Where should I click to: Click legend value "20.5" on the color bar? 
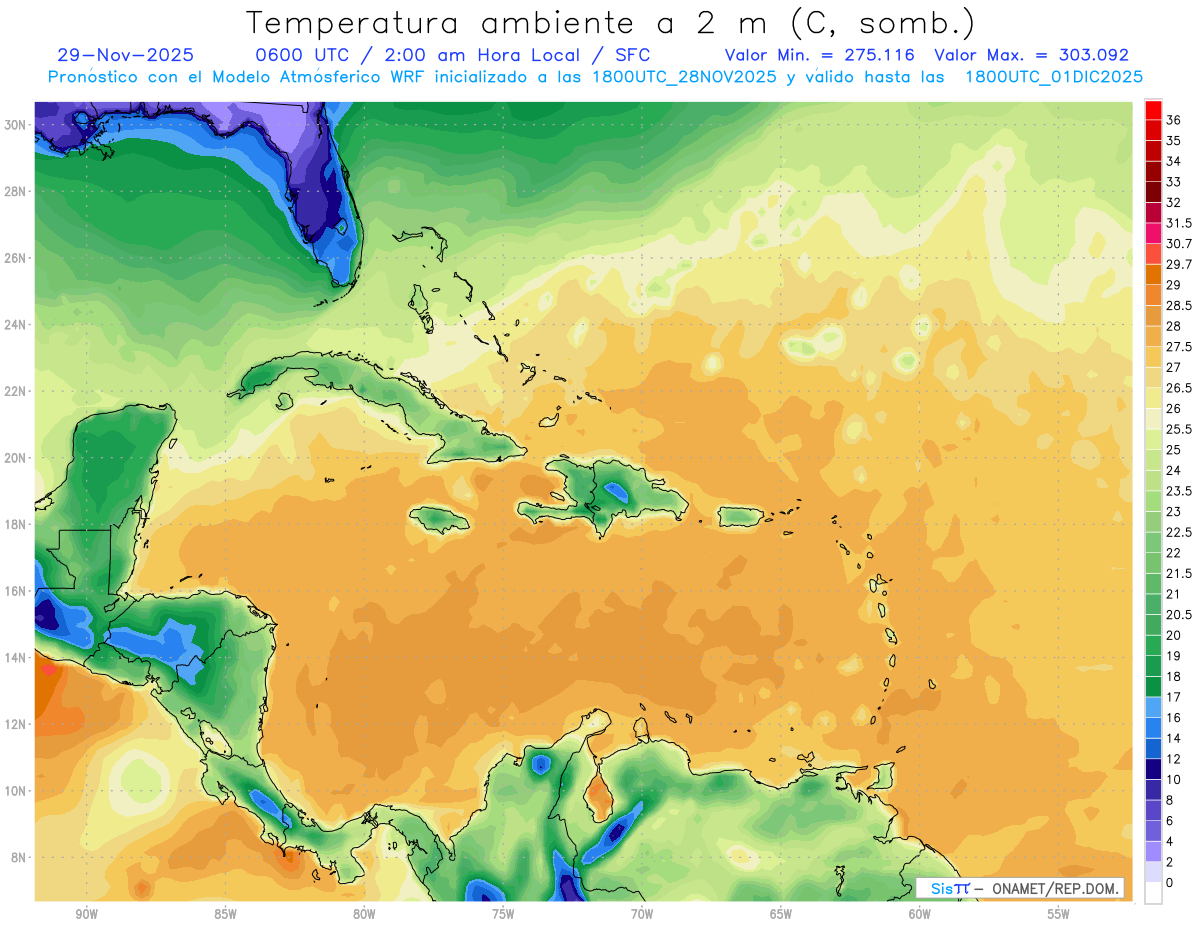point(1179,614)
